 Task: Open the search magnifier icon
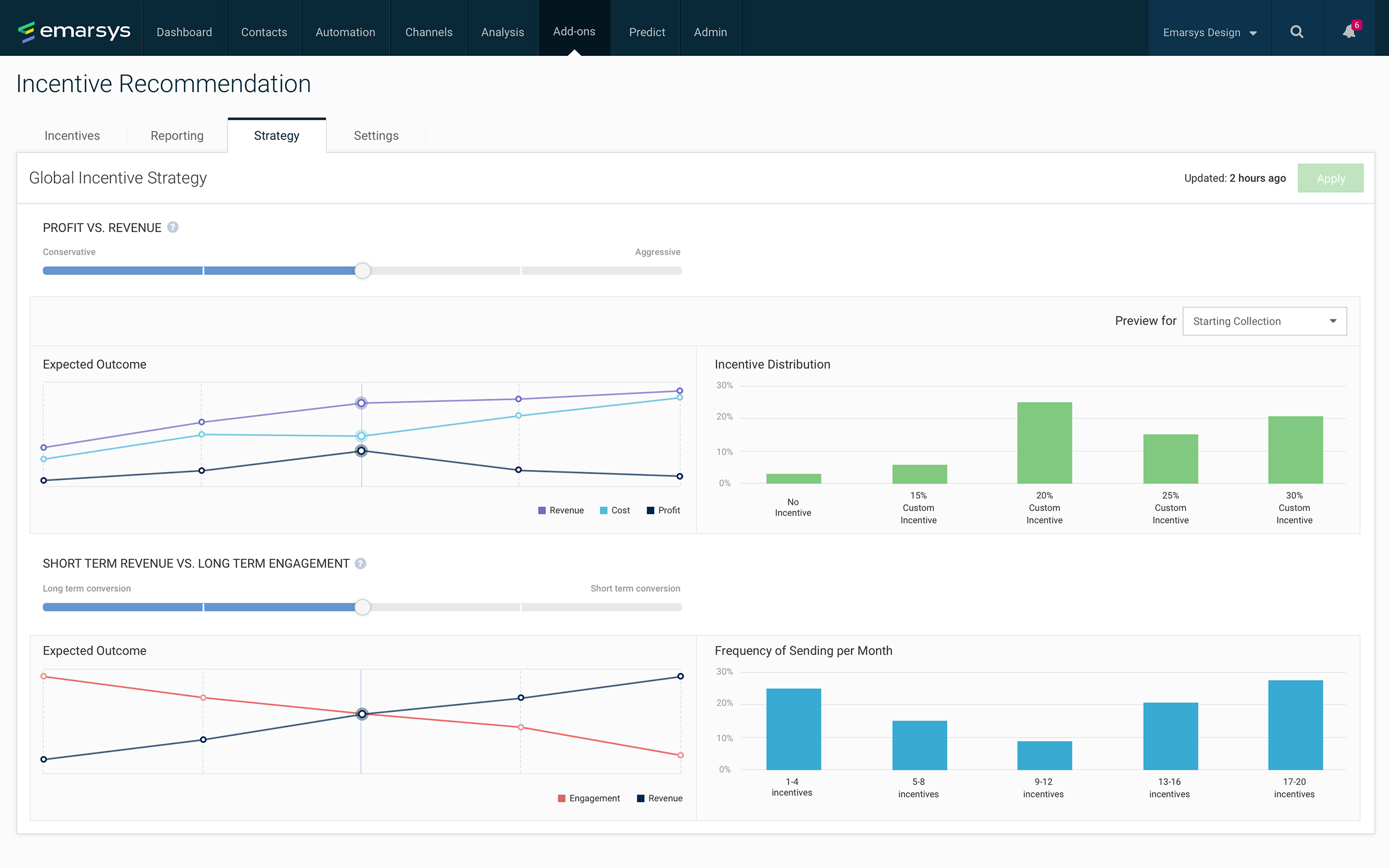[x=1297, y=32]
